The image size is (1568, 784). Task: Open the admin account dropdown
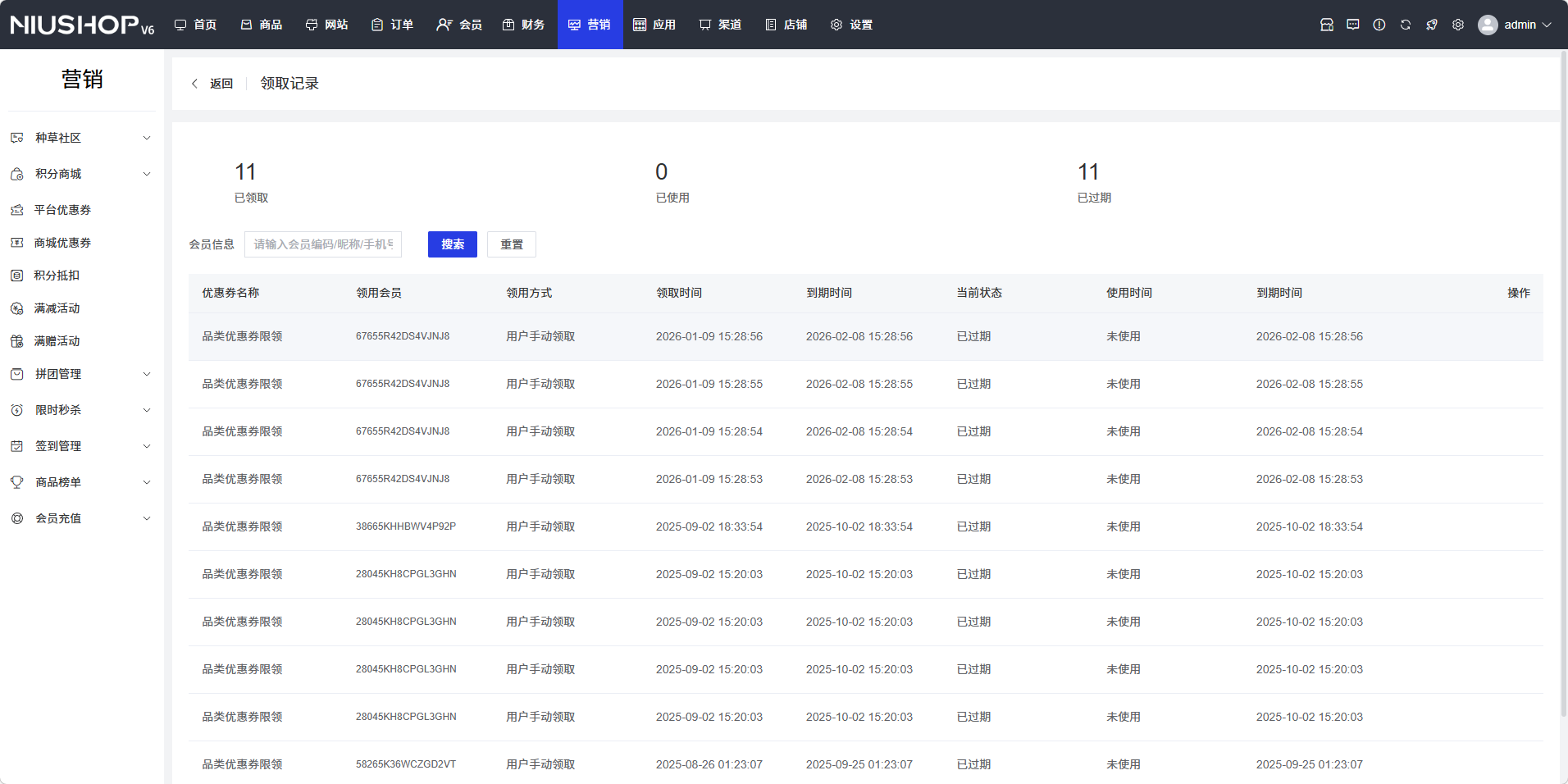pyautogui.click(x=1527, y=25)
